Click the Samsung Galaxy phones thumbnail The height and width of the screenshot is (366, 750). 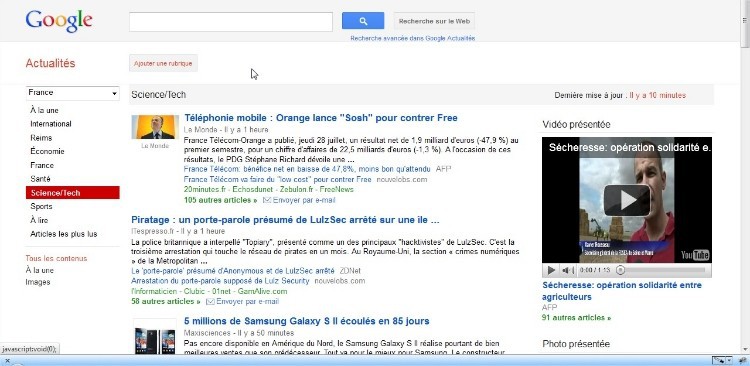tap(155, 337)
